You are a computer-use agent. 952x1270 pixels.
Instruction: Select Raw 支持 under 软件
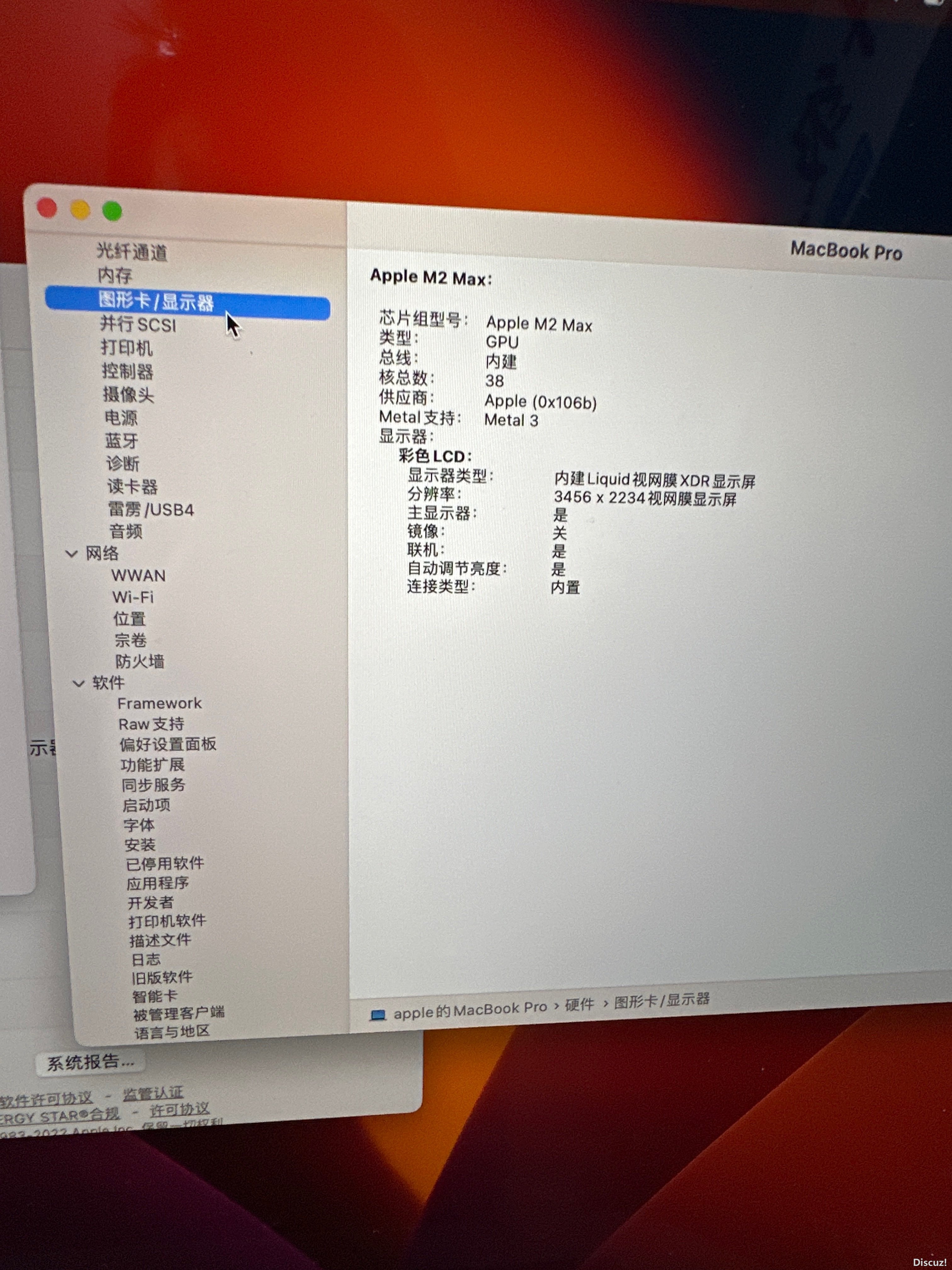point(151,724)
